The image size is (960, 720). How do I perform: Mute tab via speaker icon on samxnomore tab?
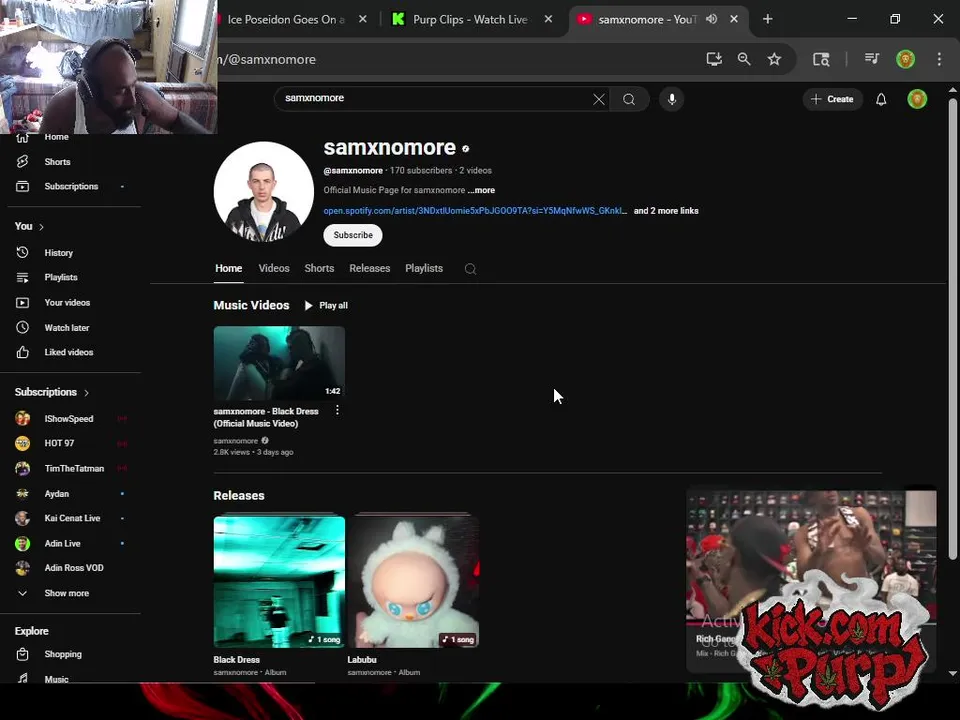(x=711, y=19)
